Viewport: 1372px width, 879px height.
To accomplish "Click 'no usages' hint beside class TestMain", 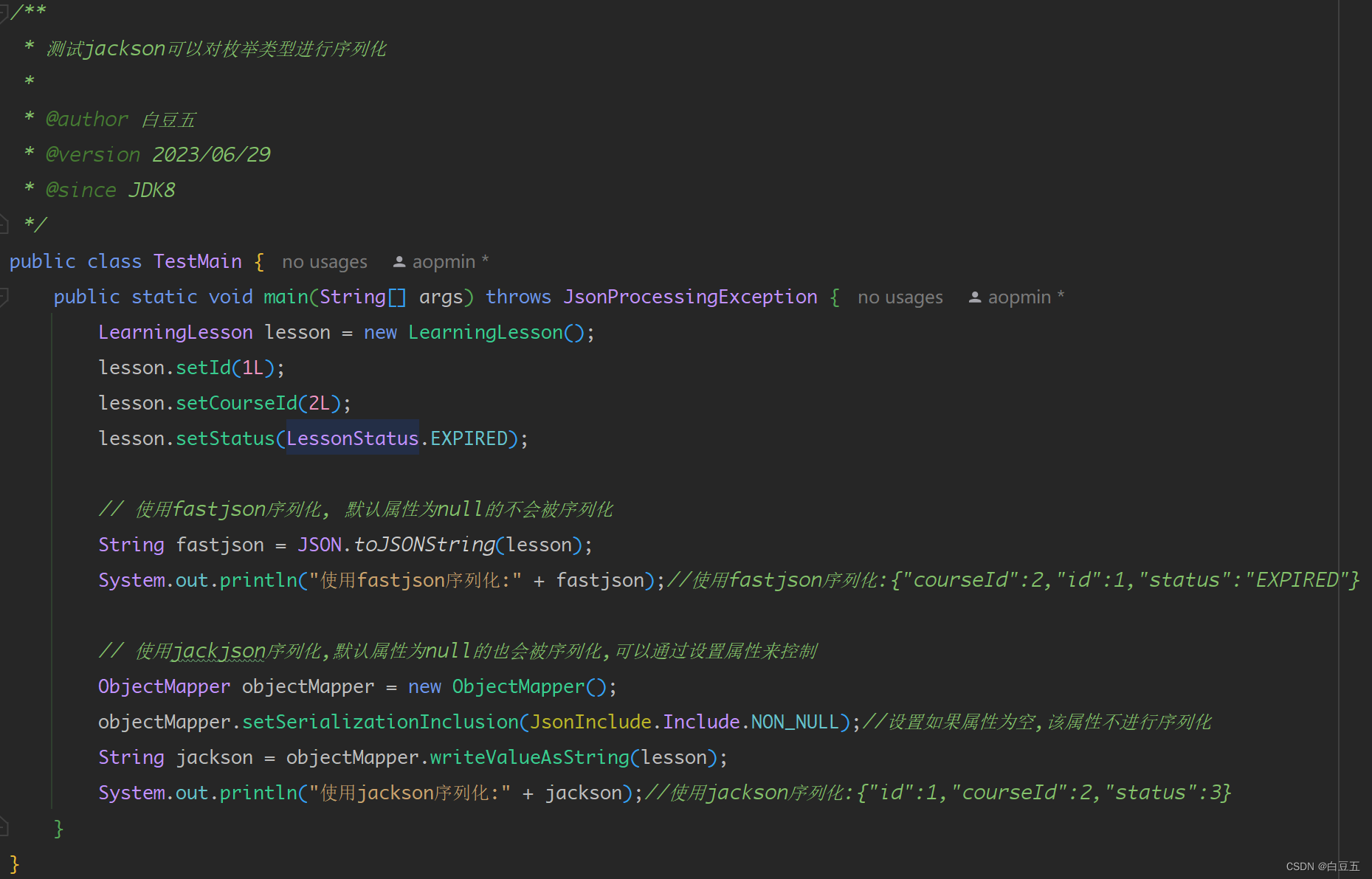I will click(x=324, y=262).
